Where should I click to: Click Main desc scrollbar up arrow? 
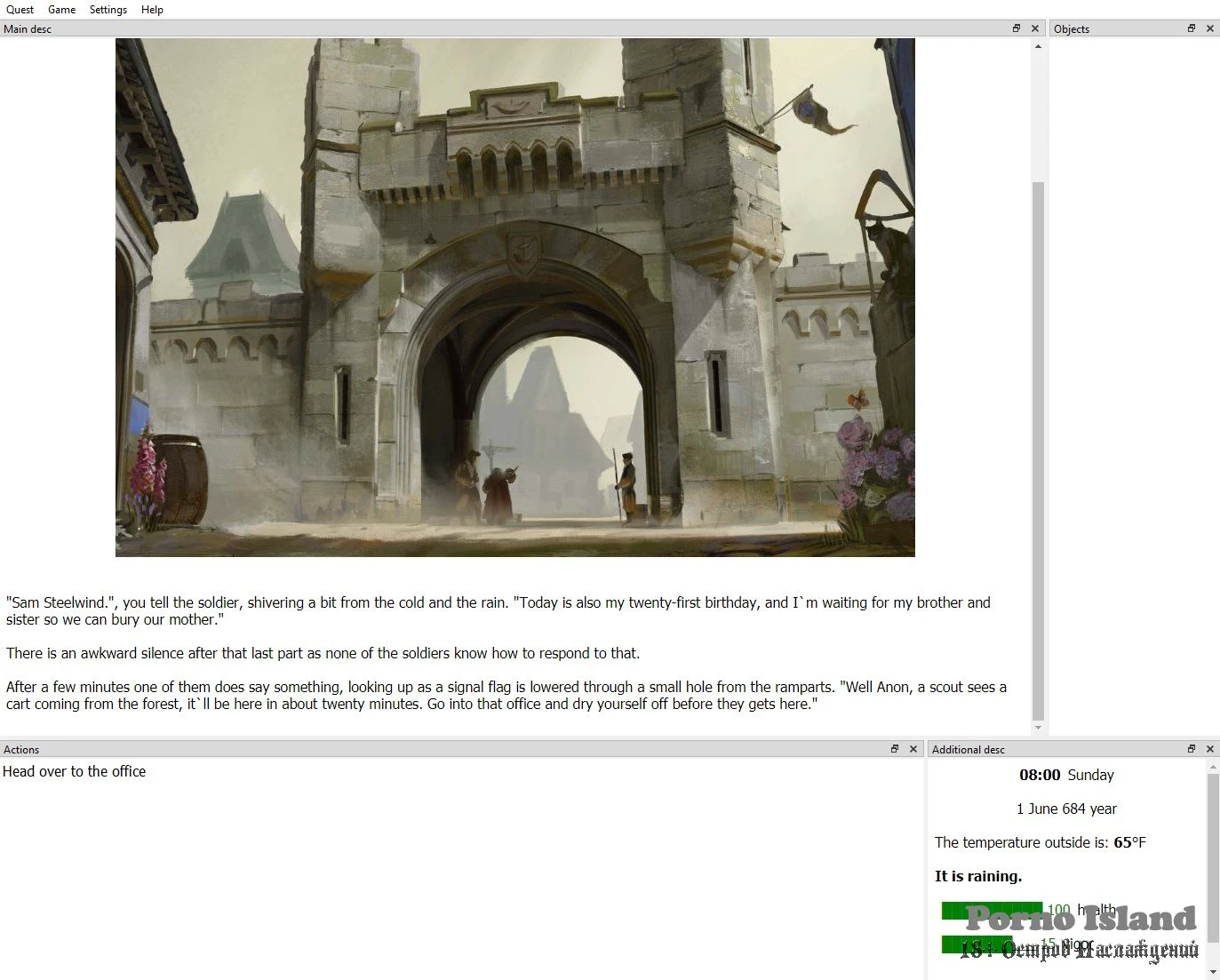point(1038,46)
